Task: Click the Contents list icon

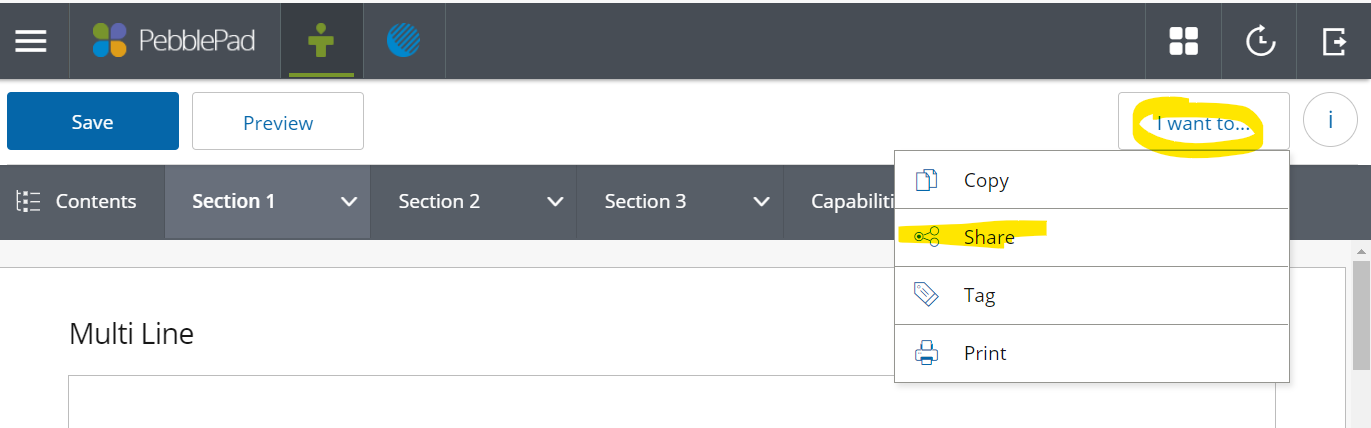Action: point(28,201)
